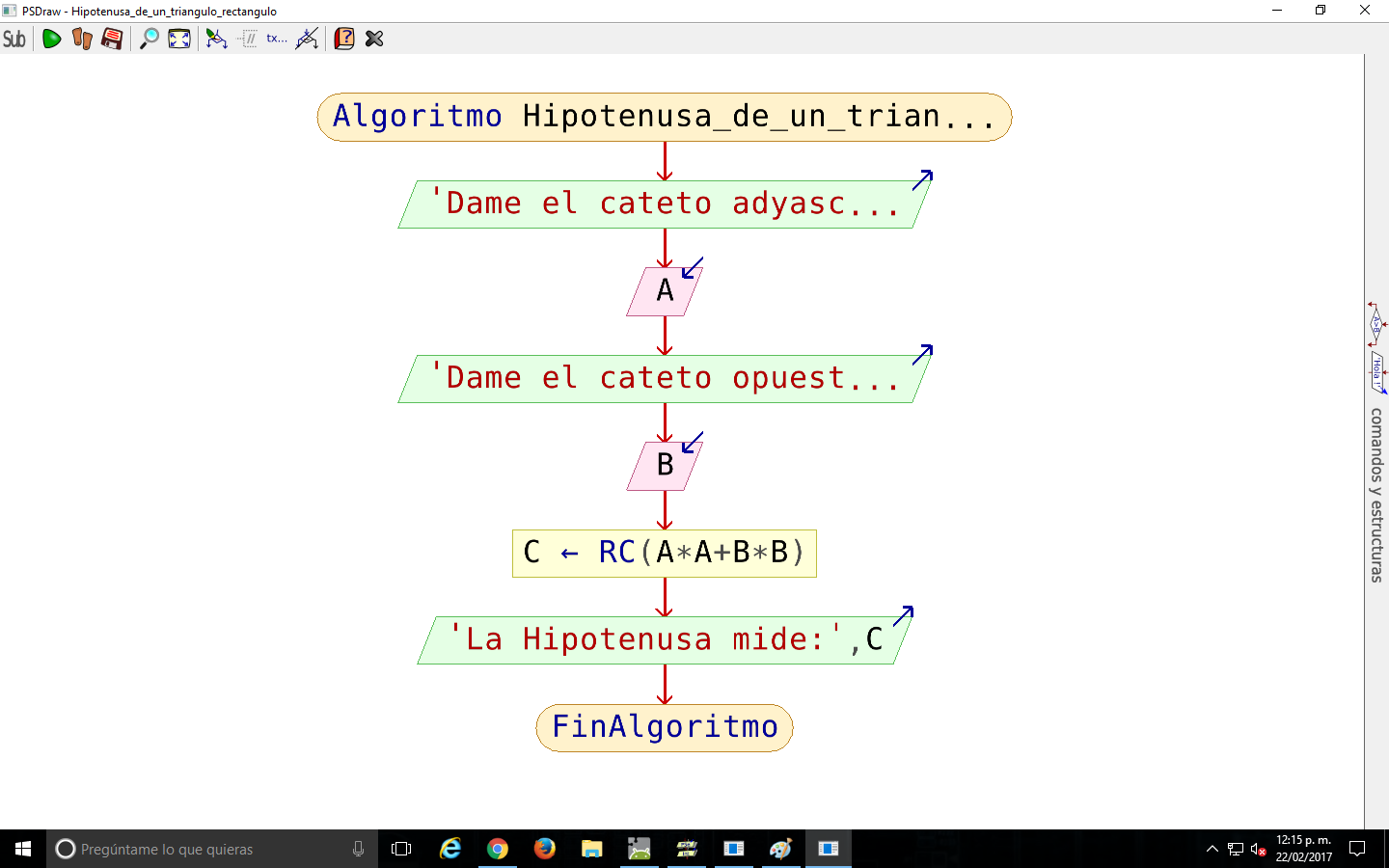1389x868 pixels.
Task: Run the algorithm with the green play icon
Action: tap(51, 39)
